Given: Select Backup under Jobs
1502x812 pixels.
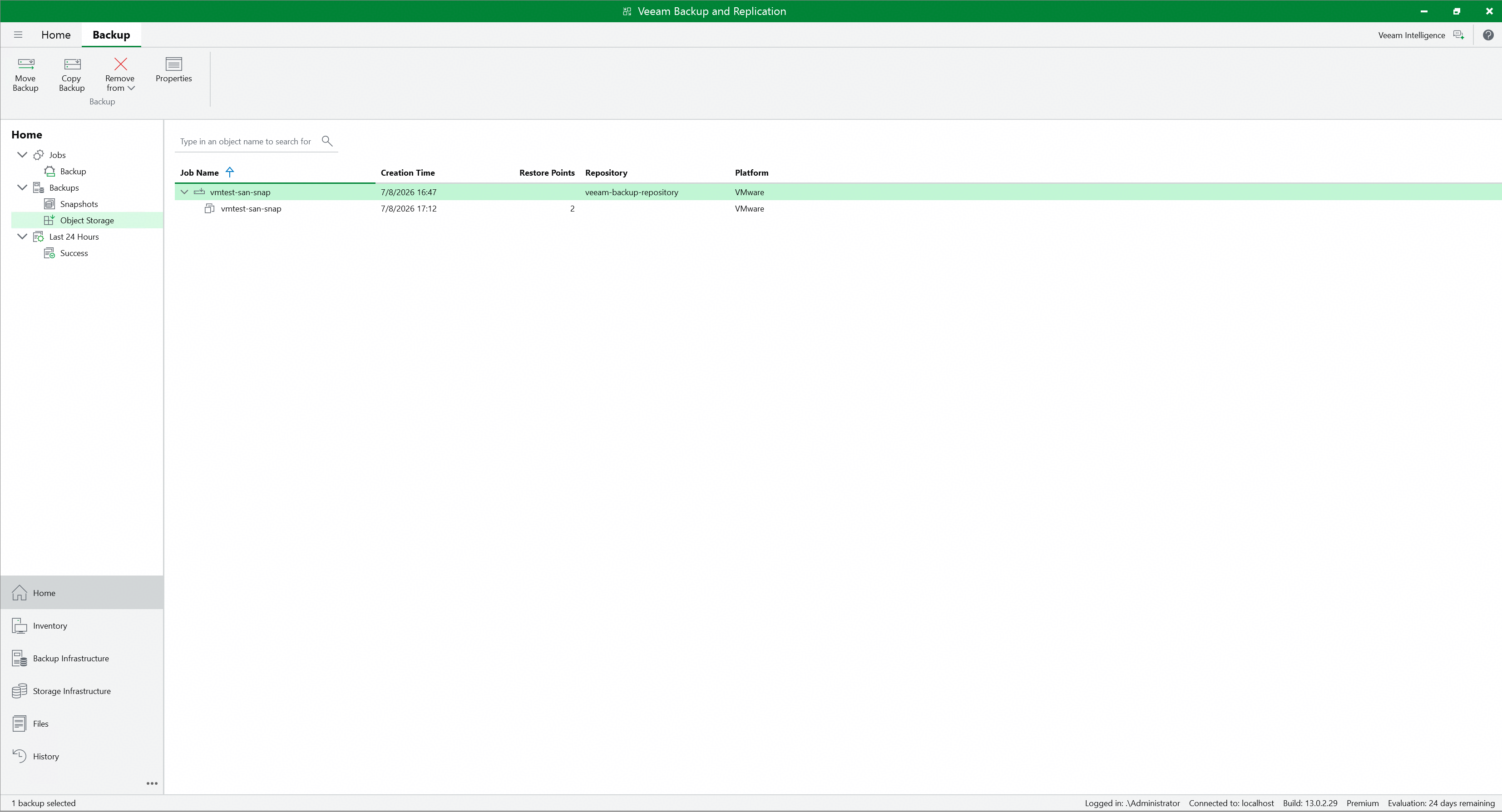Looking at the screenshot, I should [73, 172].
